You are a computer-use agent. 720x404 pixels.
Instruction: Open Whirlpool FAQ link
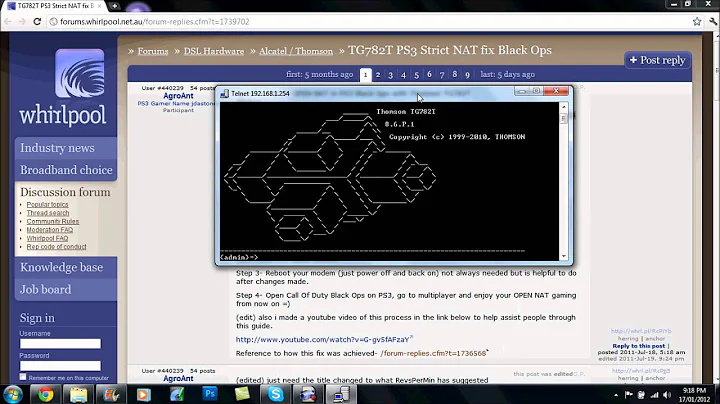(47, 238)
